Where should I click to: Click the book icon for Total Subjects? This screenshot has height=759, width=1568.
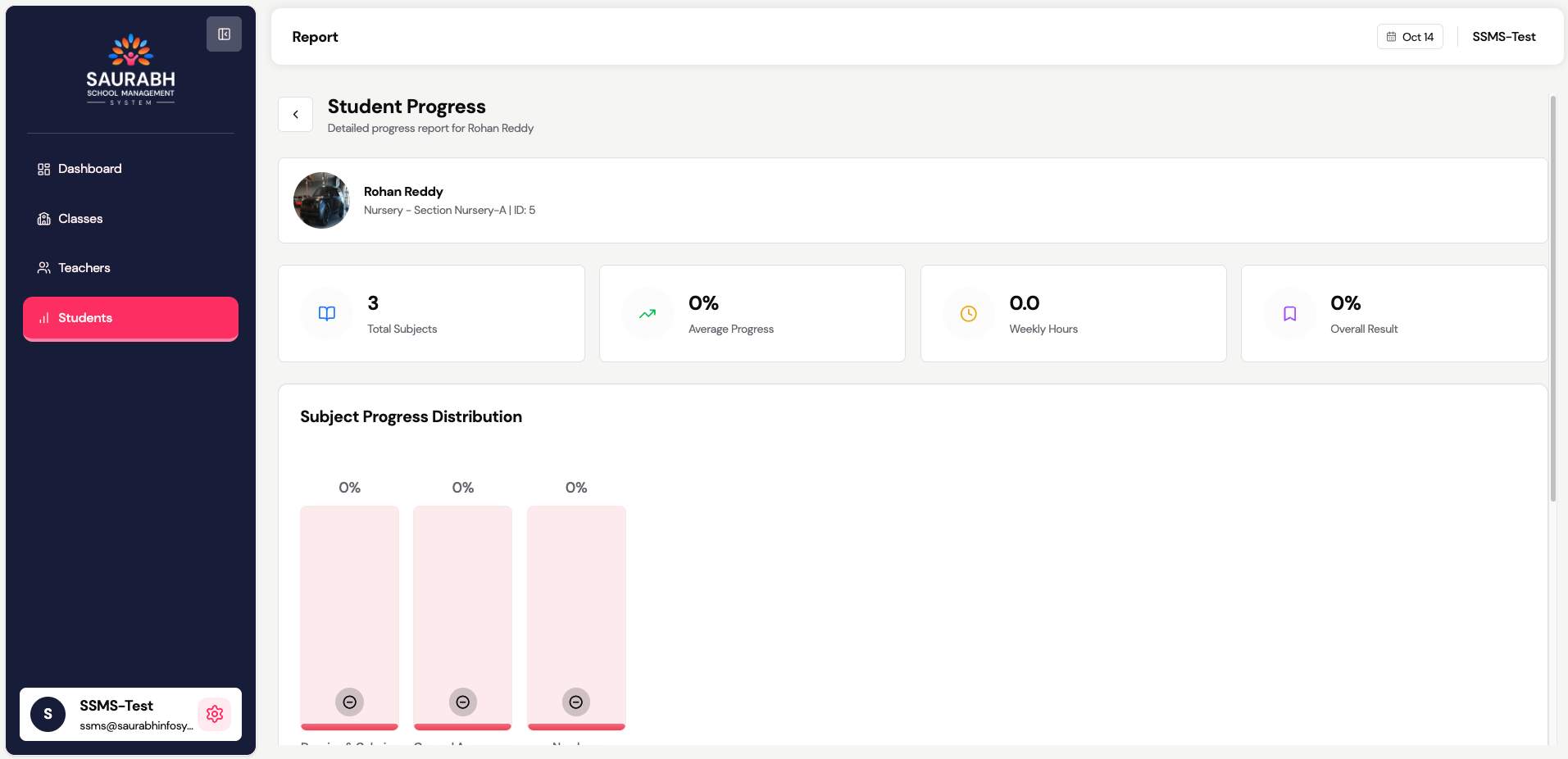[x=327, y=314]
